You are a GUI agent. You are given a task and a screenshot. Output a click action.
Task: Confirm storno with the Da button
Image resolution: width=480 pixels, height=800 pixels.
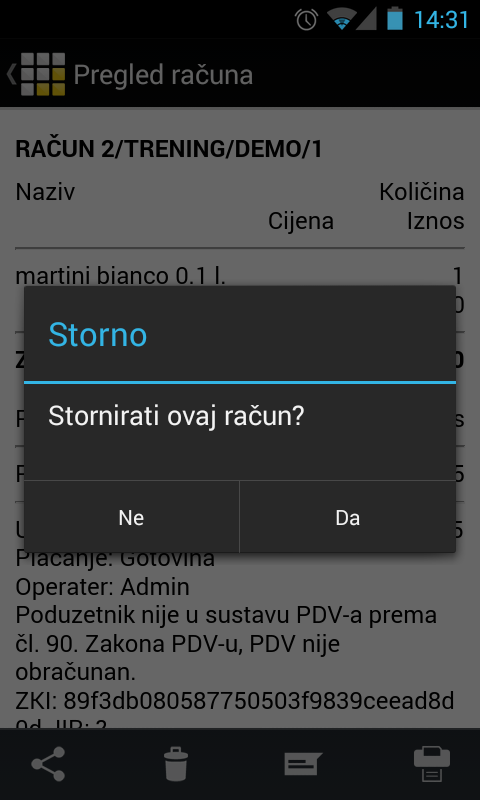(347, 517)
